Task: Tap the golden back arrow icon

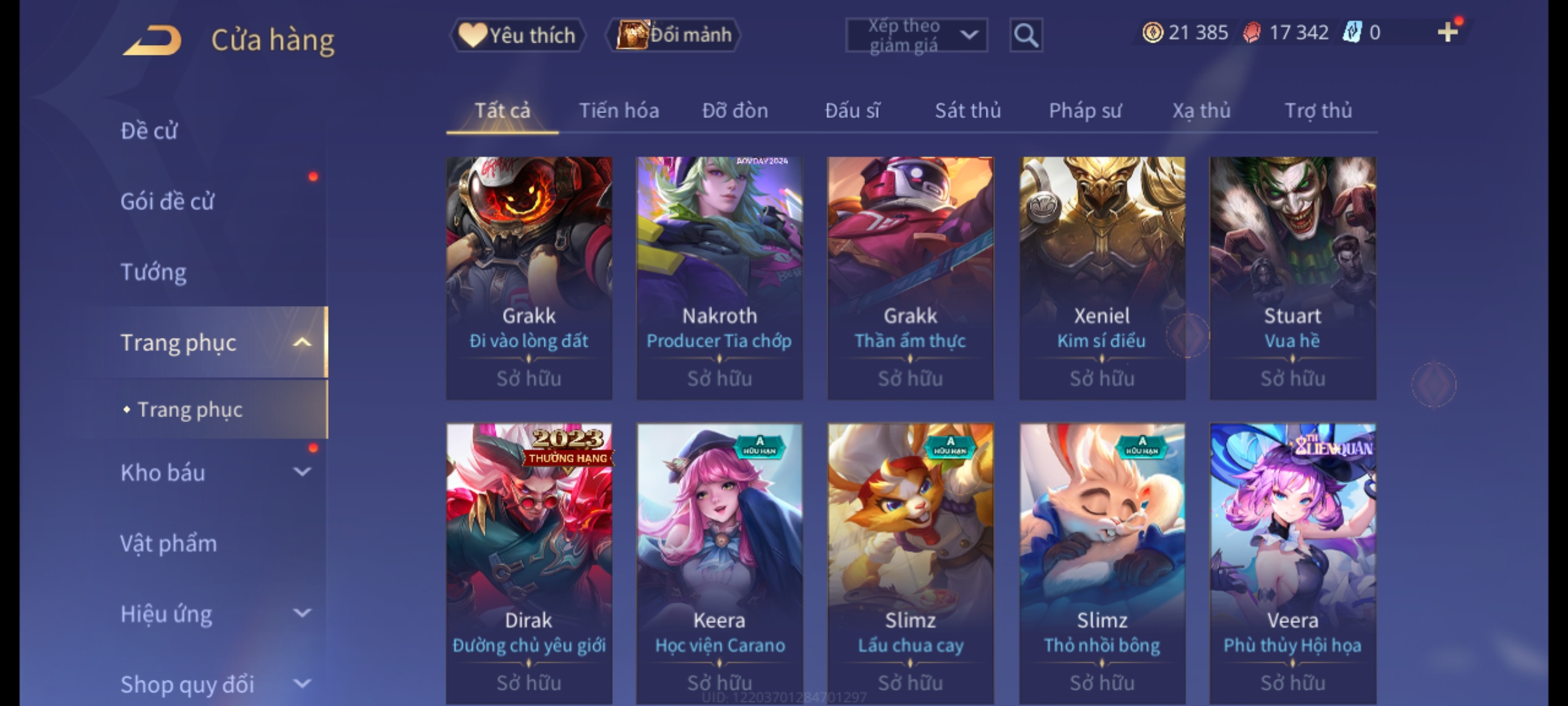Action: [152, 41]
